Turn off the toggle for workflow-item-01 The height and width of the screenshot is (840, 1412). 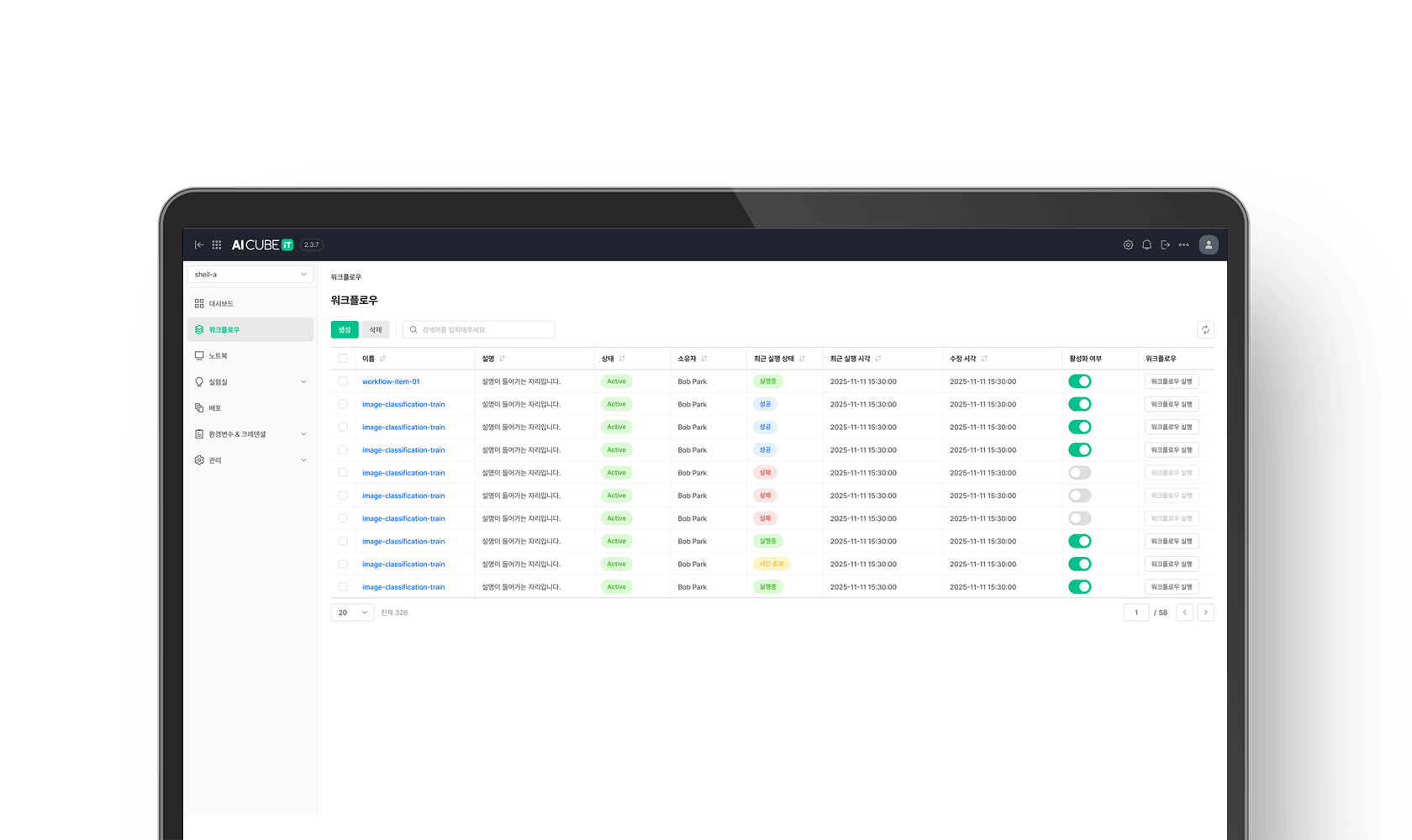(x=1080, y=381)
